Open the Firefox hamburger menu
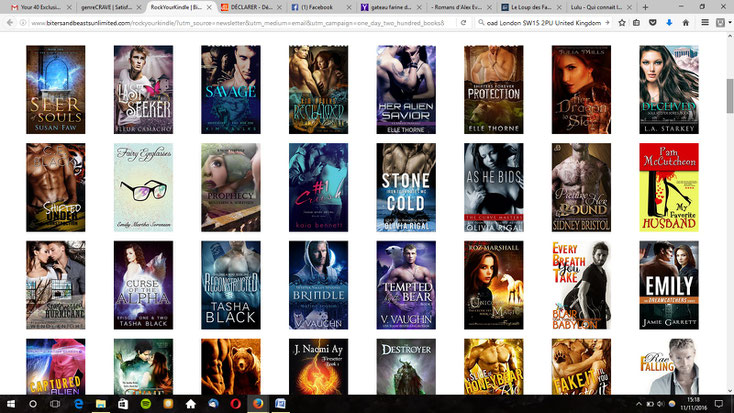Screen dimensions: 734x413 (x=705, y=22)
